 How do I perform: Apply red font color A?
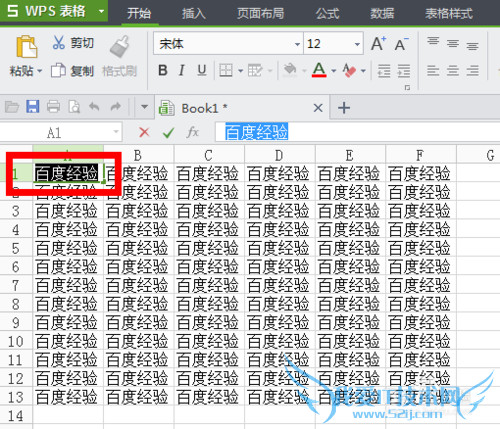point(319,70)
